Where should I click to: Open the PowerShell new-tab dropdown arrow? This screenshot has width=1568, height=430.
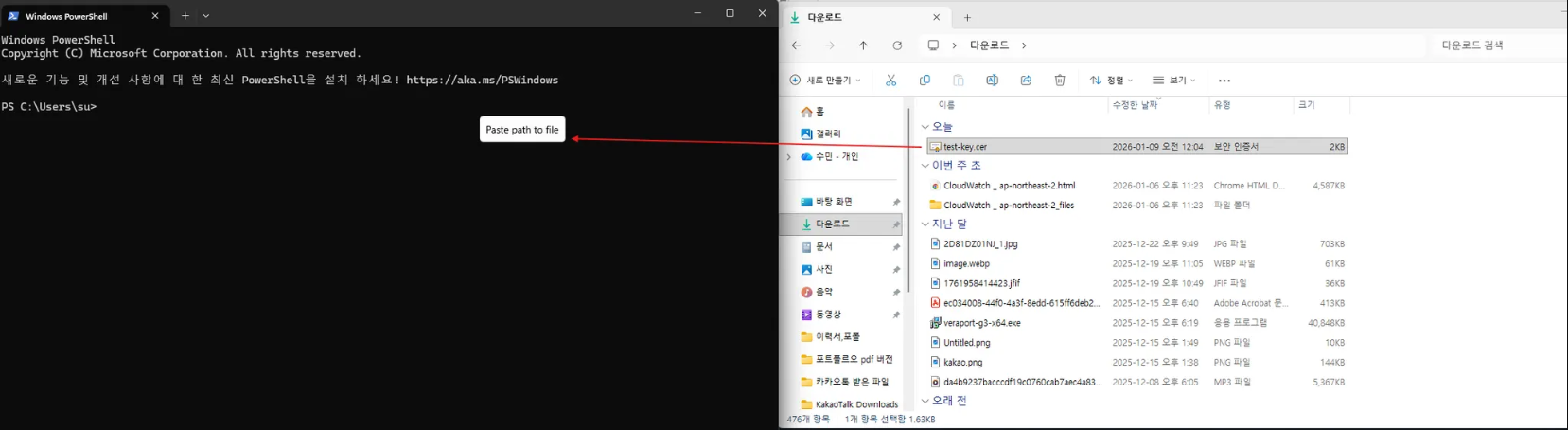pos(206,16)
